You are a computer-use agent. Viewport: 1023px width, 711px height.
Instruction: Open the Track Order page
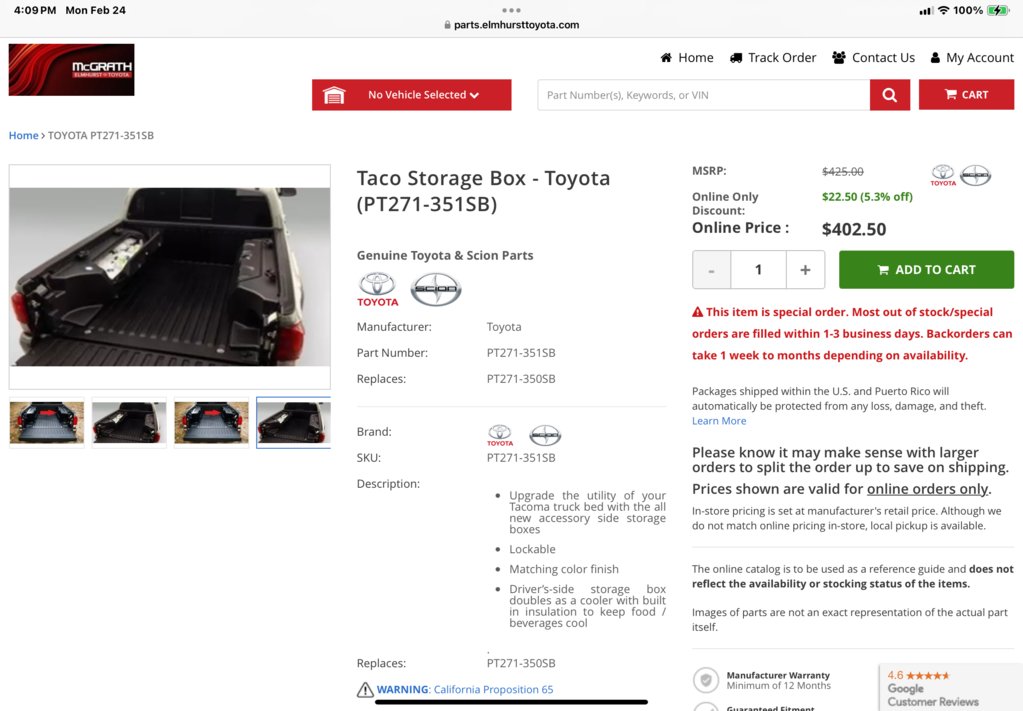pos(772,57)
